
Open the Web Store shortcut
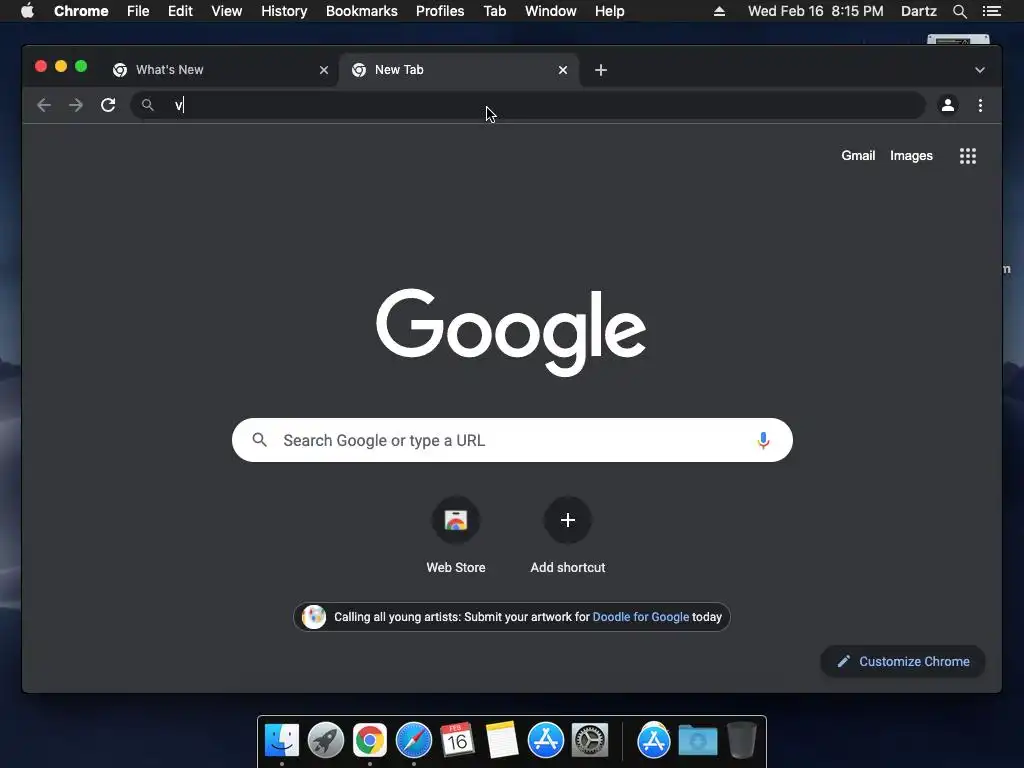click(456, 536)
